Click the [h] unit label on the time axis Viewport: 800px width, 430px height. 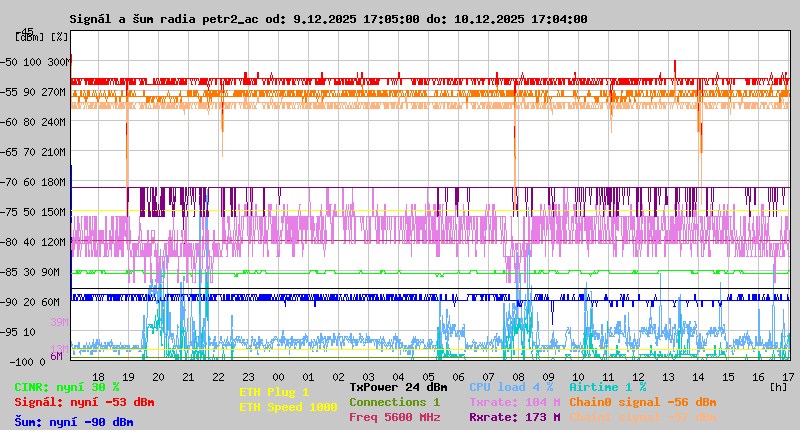(778, 386)
